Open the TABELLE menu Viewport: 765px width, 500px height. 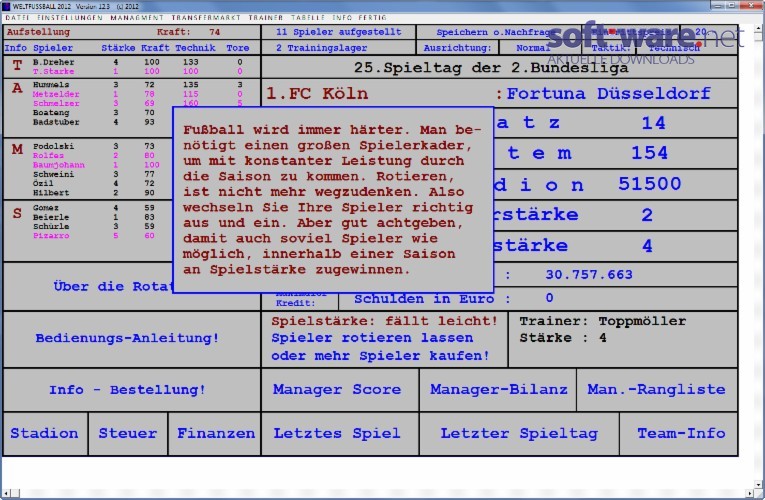point(308,18)
